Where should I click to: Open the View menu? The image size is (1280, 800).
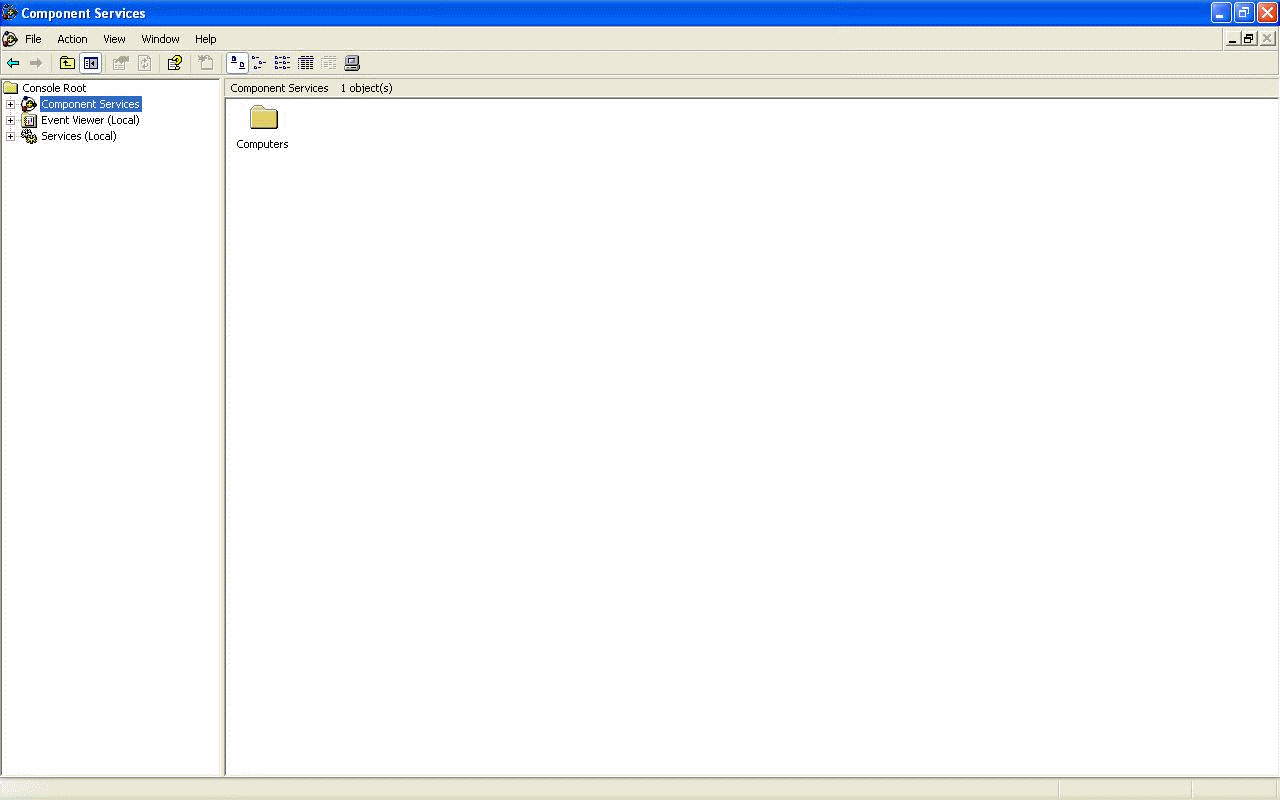[114, 39]
